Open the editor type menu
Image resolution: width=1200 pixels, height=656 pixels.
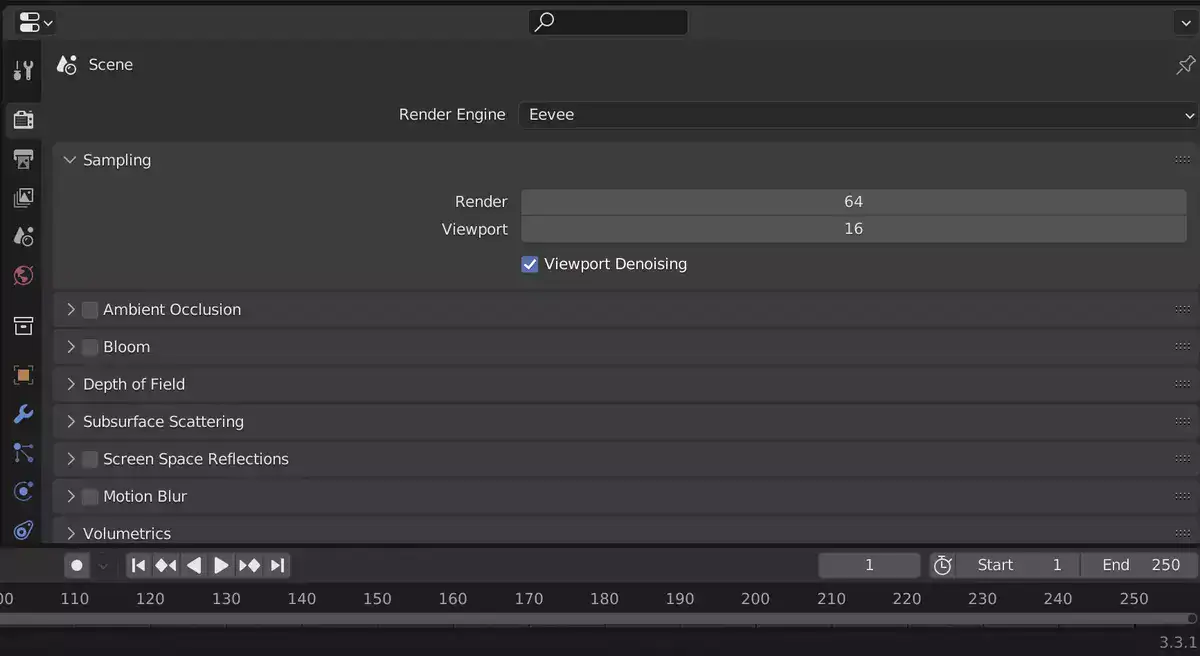[35, 22]
